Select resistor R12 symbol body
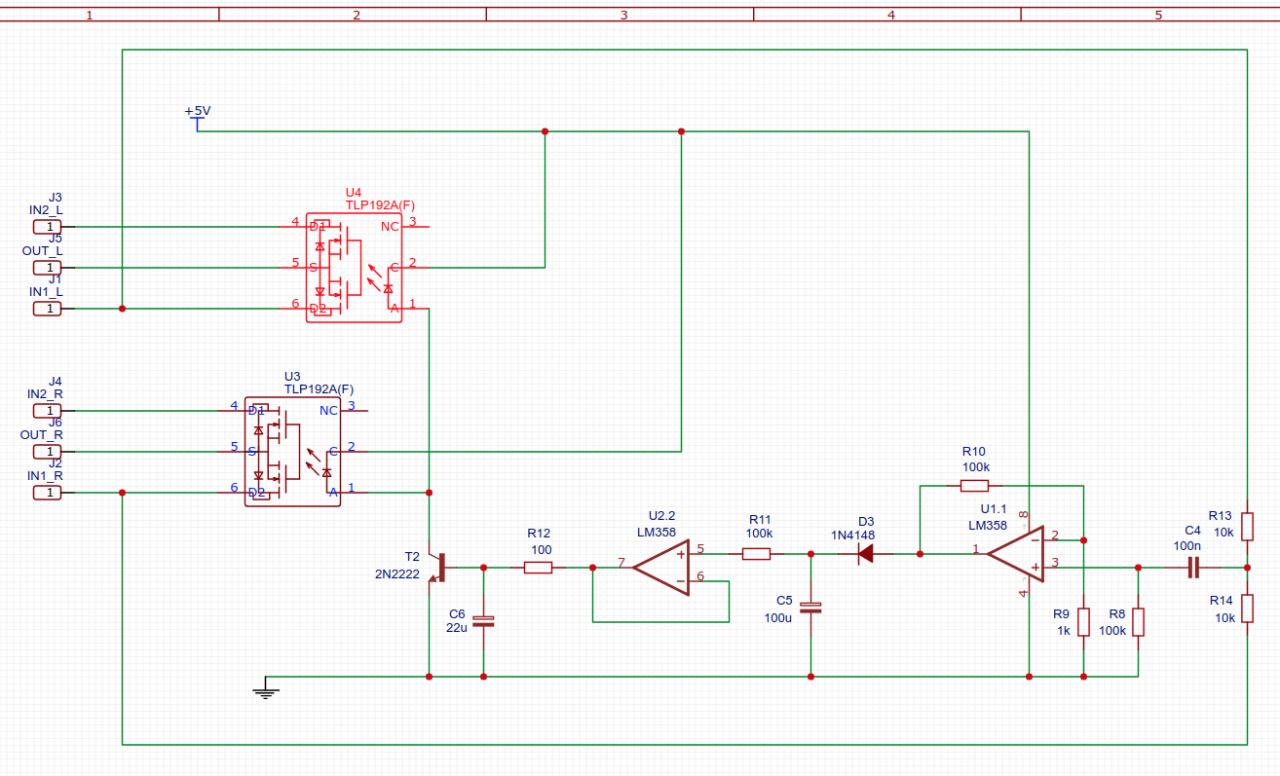Screen dimensions: 1280x776 pos(538,568)
